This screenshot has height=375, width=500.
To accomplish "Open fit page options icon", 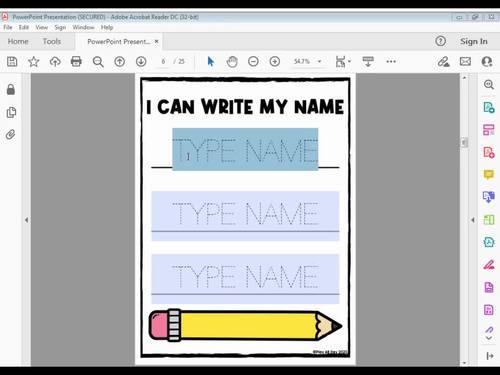I will click(340, 62).
